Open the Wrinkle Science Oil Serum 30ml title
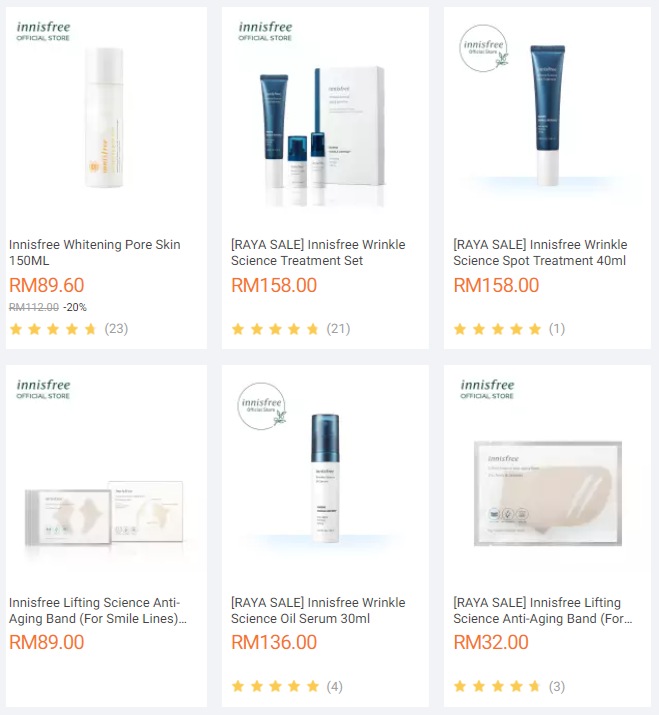This screenshot has width=659, height=715. (318, 611)
